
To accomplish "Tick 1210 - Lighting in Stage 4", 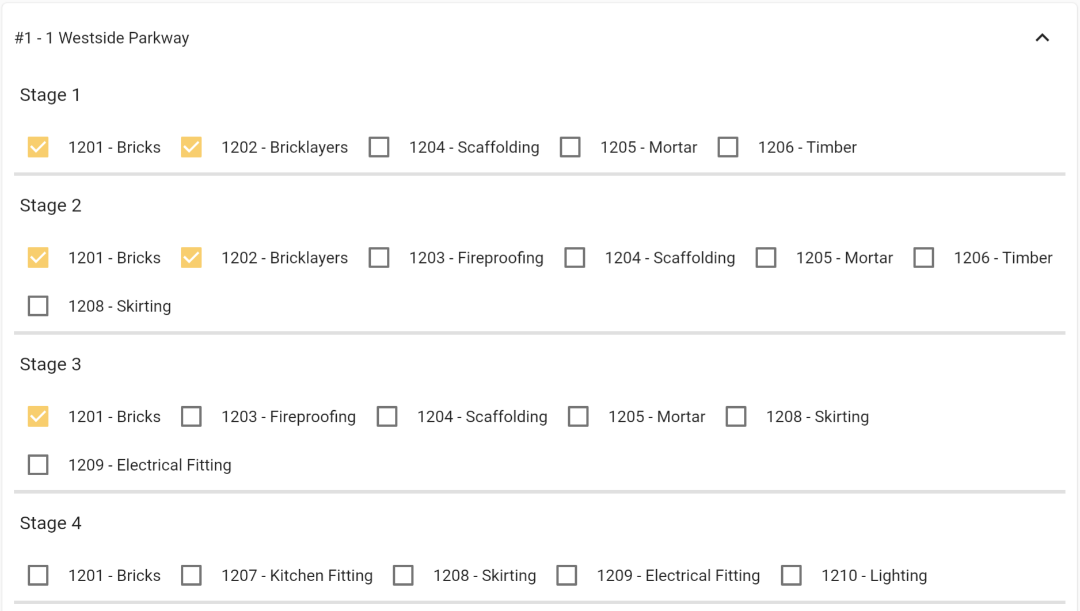I will (x=791, y=576).
